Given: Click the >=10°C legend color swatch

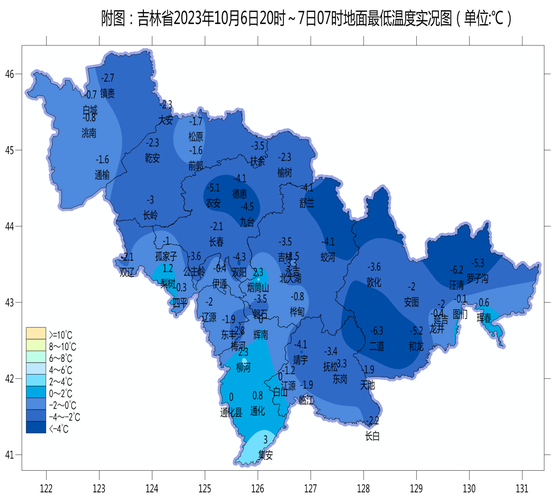Looking at the screenshot, I should click(36, 334).
